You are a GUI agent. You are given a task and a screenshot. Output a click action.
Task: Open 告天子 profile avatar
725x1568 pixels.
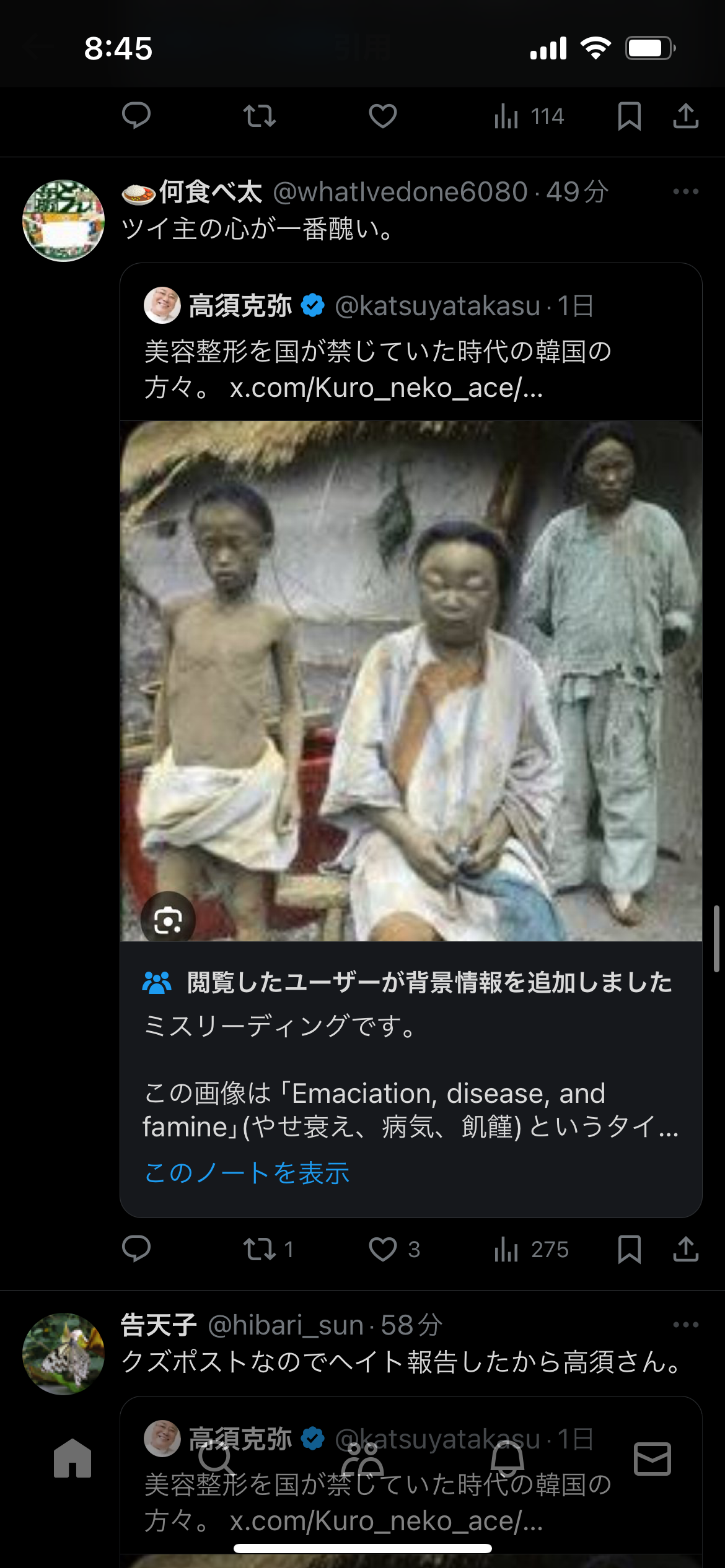point(63,1354)
